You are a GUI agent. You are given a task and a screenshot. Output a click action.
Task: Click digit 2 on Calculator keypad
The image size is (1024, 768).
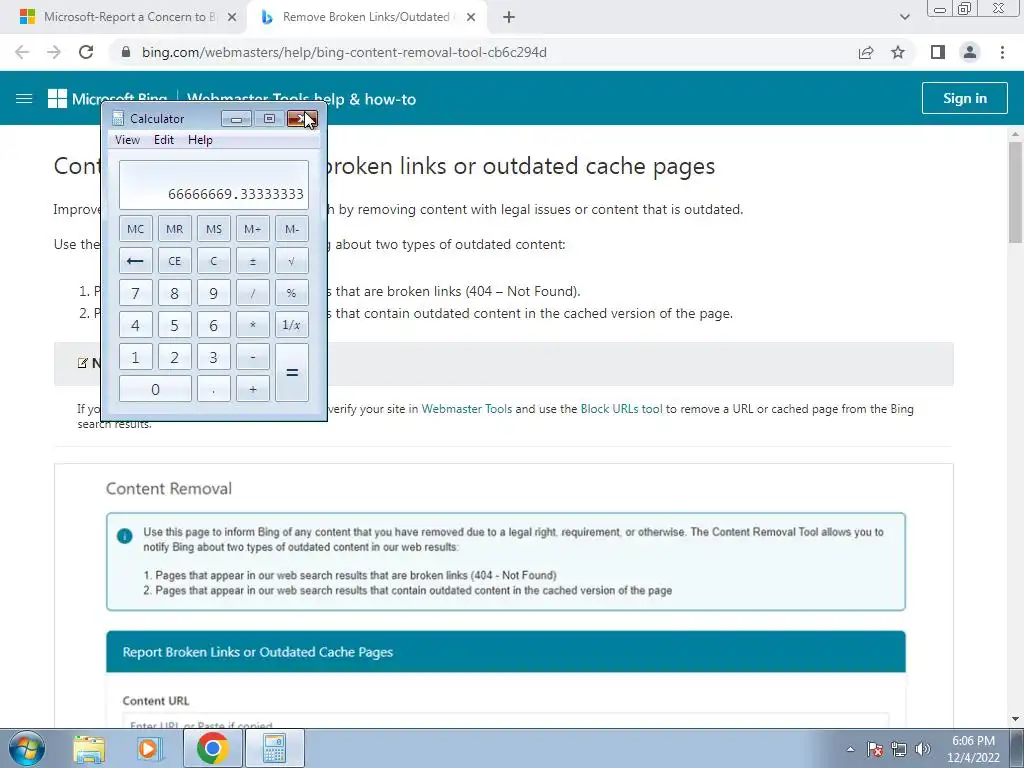(174, 357)
